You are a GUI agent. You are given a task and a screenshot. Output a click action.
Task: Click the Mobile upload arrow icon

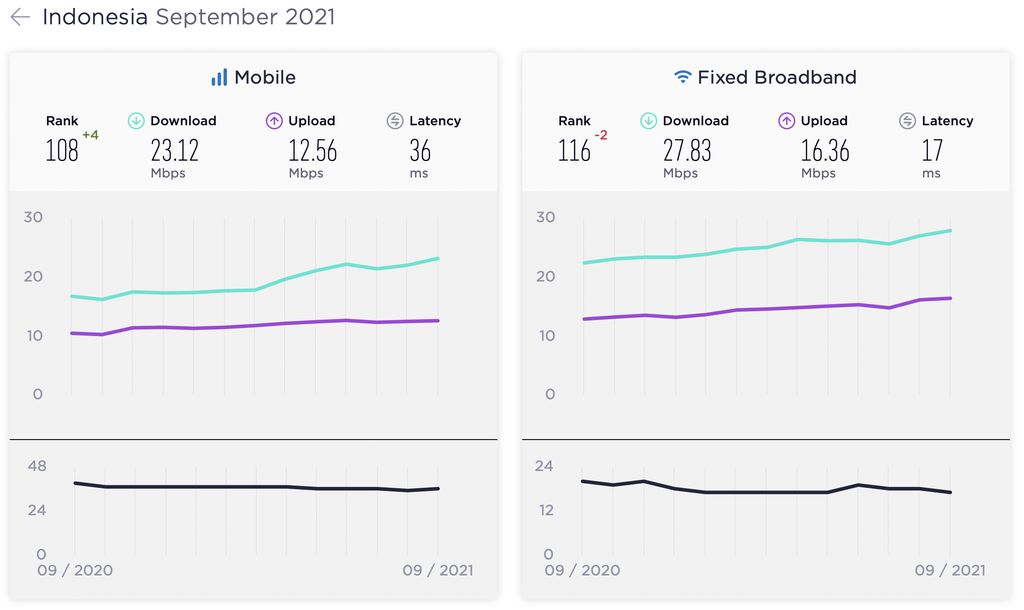tap(274, 121)
